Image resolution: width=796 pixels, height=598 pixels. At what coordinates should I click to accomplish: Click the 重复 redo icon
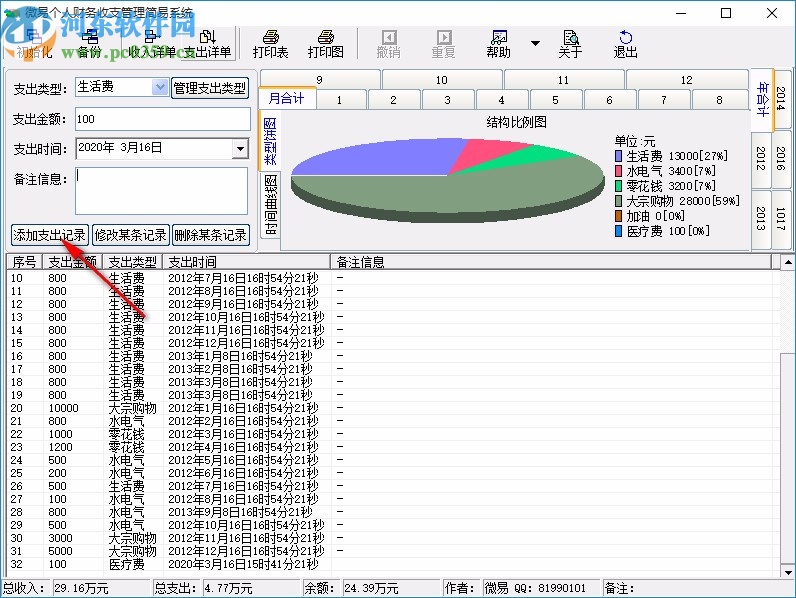pyautogui.click(x=443, y=43)
